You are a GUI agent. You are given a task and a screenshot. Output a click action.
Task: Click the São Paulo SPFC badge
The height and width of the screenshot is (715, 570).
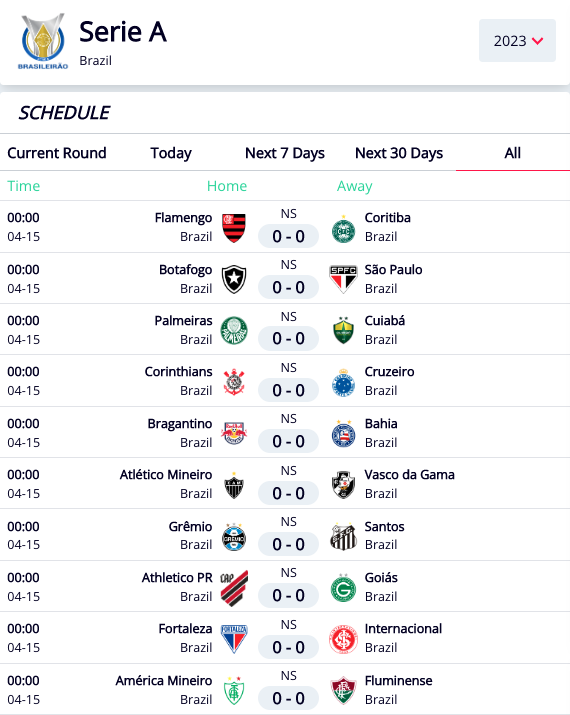(343, 279)
